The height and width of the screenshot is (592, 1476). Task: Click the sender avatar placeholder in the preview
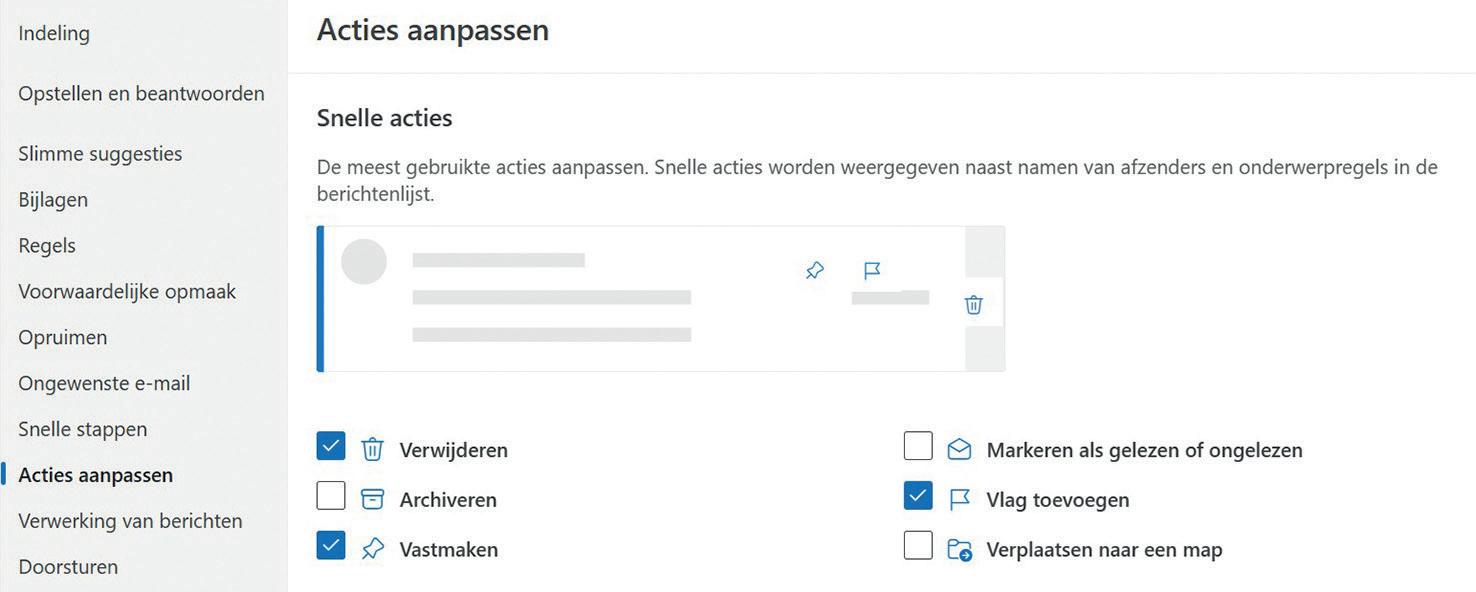click(x=364, y=262)
